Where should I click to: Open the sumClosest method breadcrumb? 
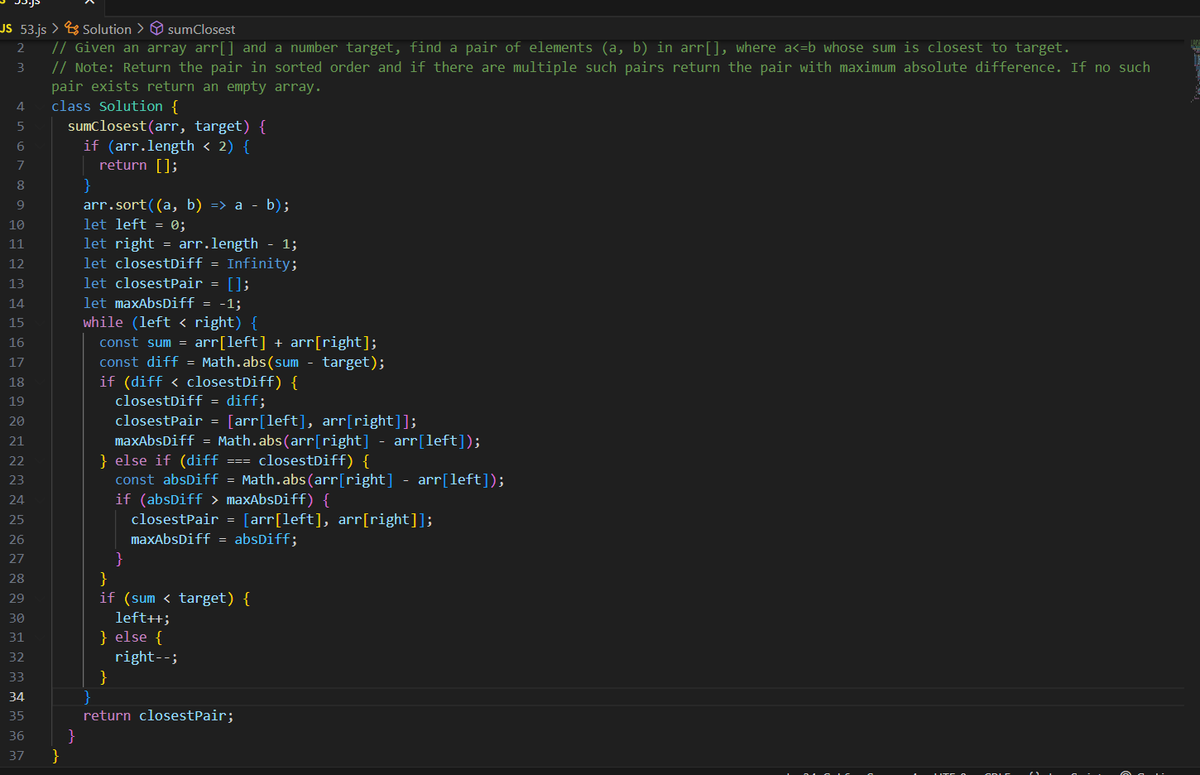point(193,29)
